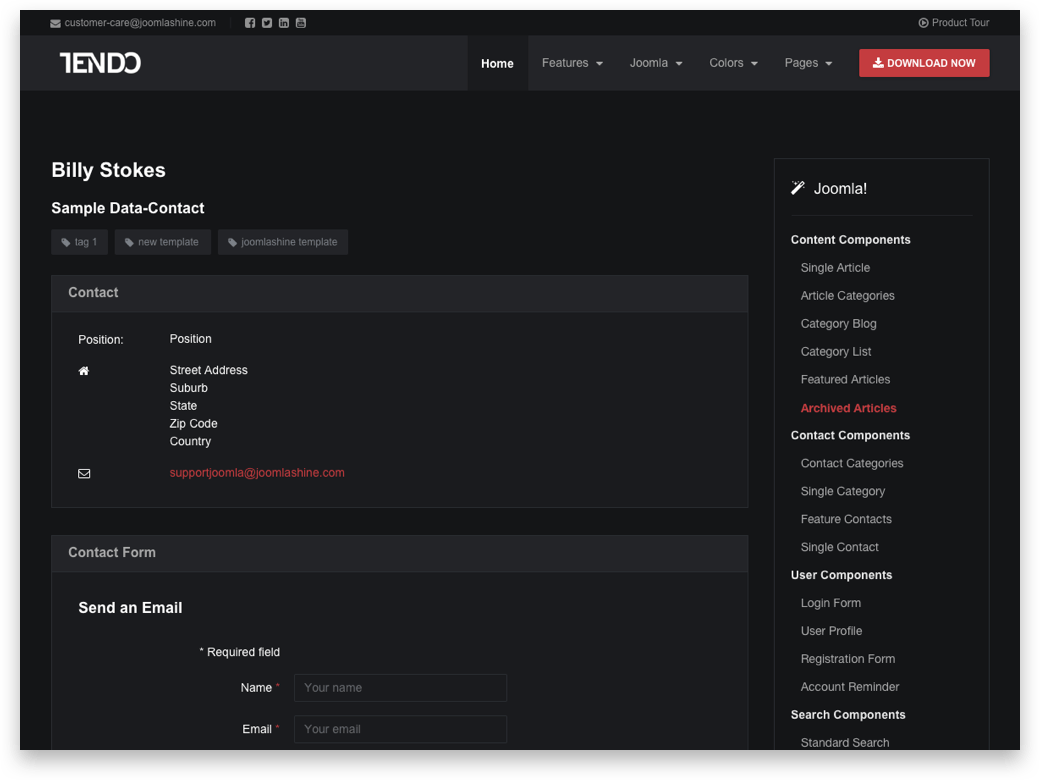
Task: Open Article Categories sidebar link
Action: coord(847,296)
